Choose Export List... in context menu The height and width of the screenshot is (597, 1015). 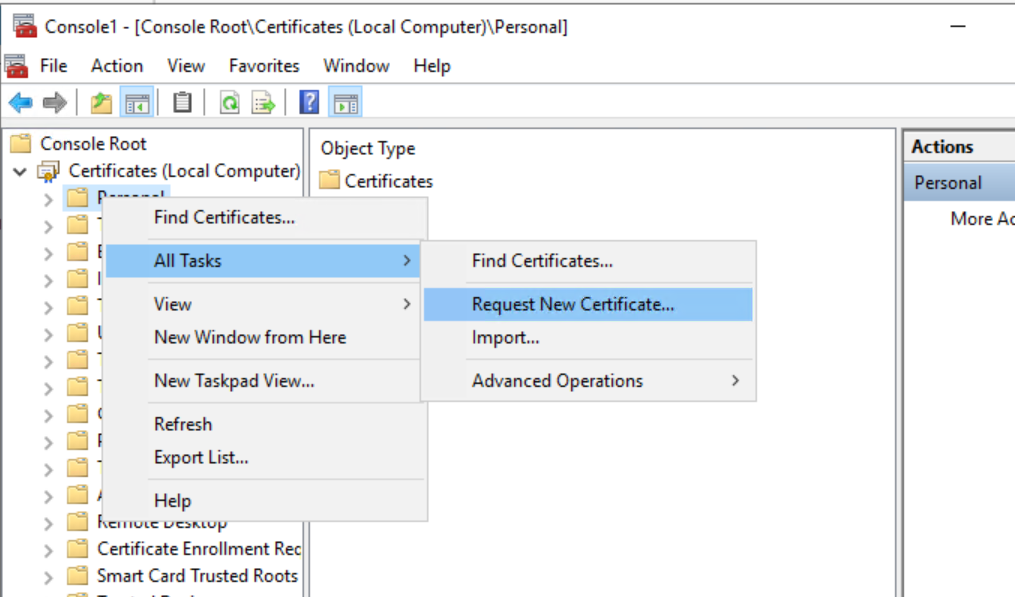point(265,457)
